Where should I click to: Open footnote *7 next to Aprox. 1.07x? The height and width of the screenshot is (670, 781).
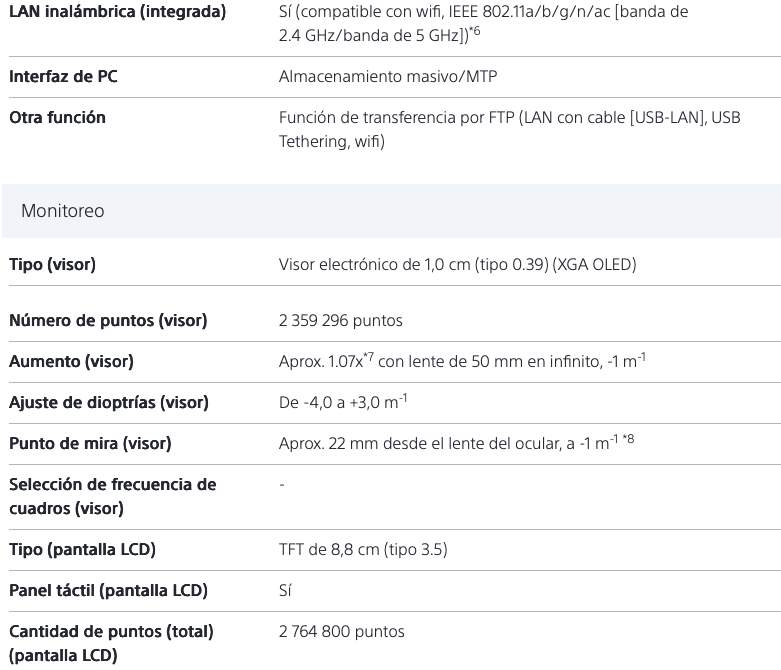[x=368, y=357]
